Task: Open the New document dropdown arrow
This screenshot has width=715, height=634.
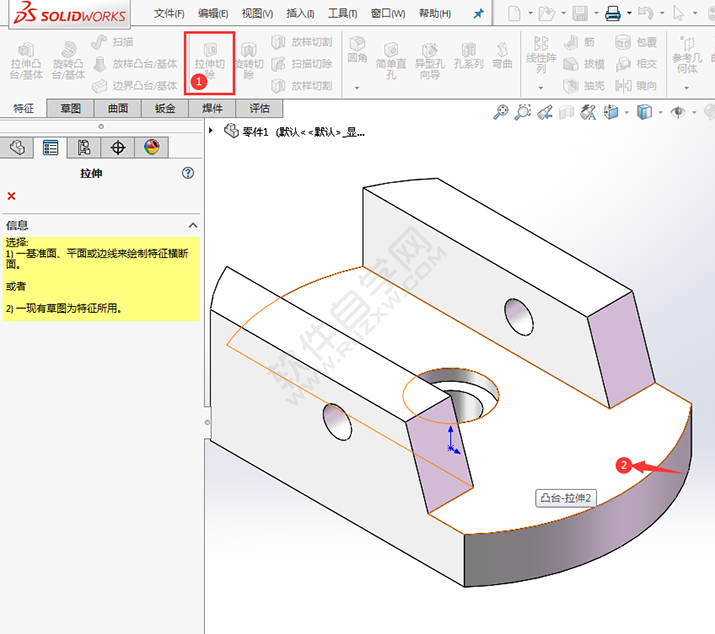Action: click(530, 13)
